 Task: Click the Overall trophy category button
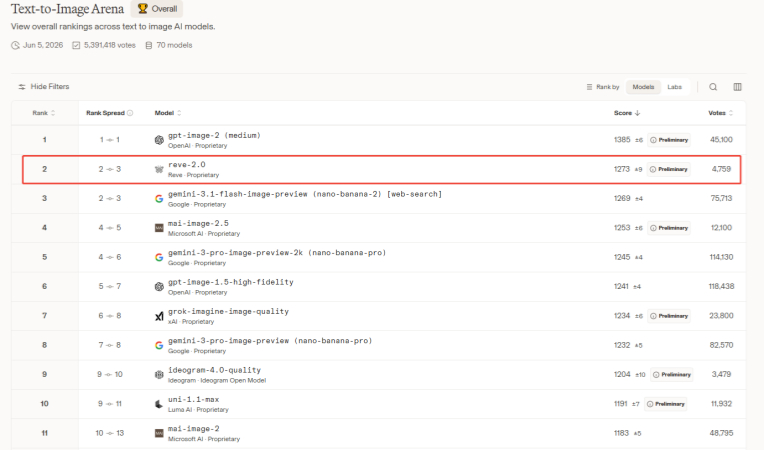pos(157,9)
